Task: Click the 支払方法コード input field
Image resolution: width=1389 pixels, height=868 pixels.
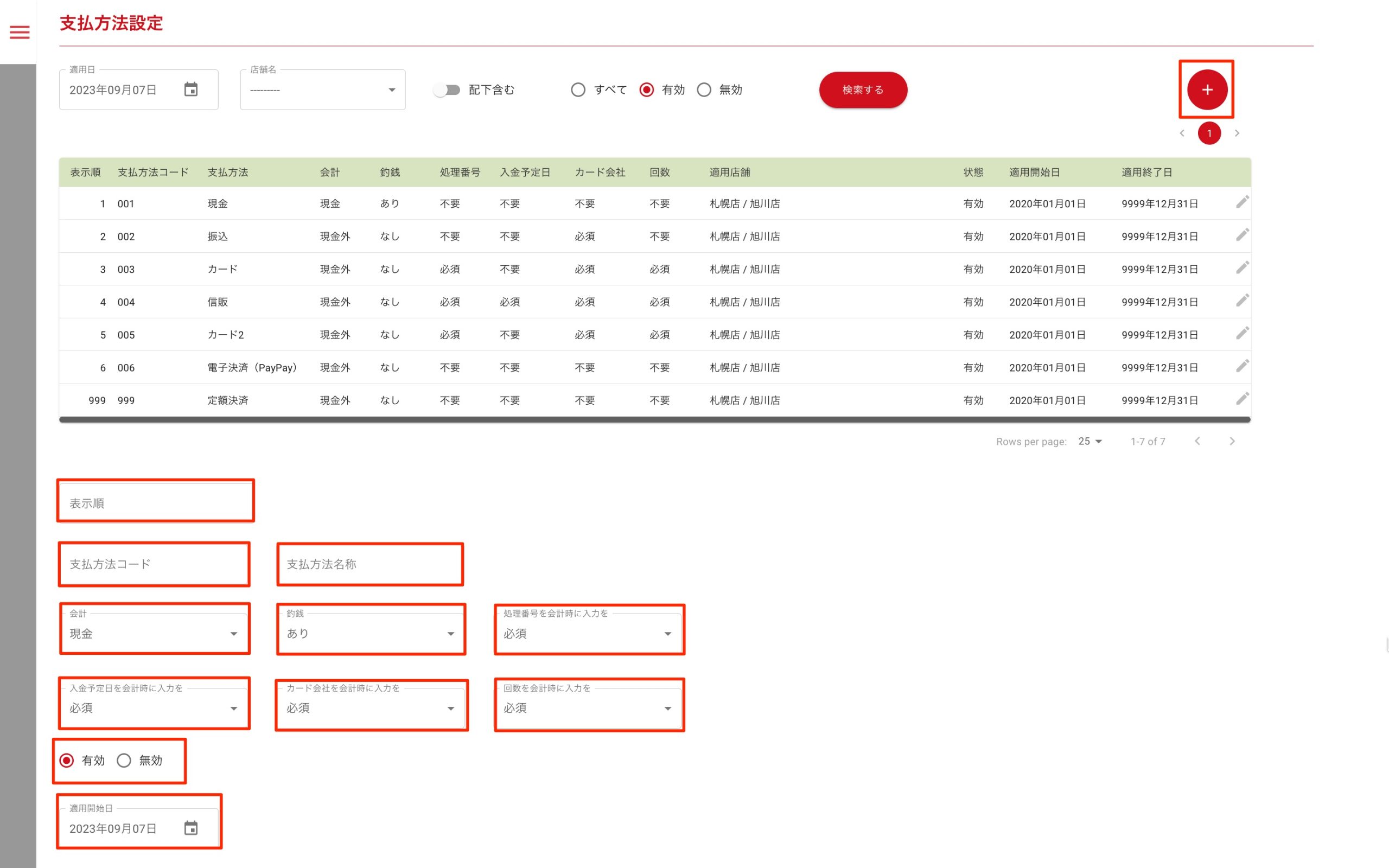Action: click(x=154, y=564)
